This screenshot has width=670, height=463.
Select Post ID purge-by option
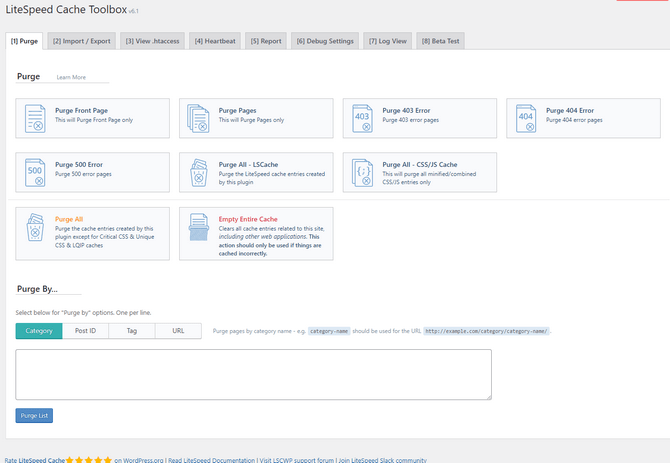click(x=86, y=330)
